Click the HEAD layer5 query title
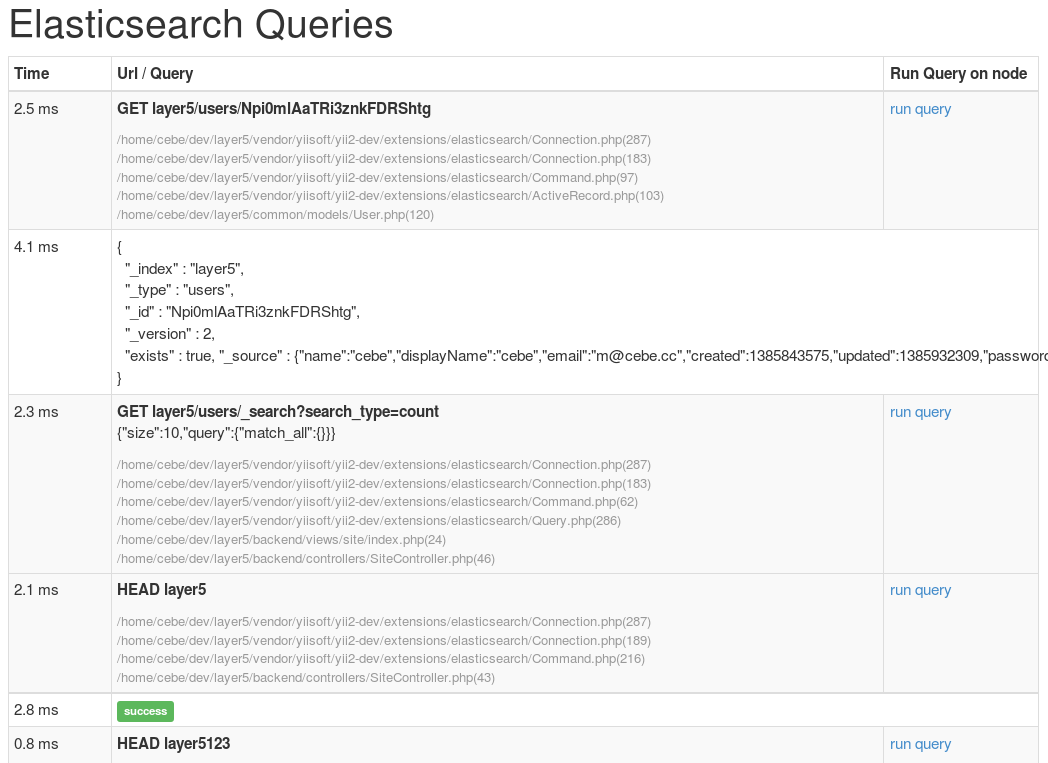 [162, 590]
